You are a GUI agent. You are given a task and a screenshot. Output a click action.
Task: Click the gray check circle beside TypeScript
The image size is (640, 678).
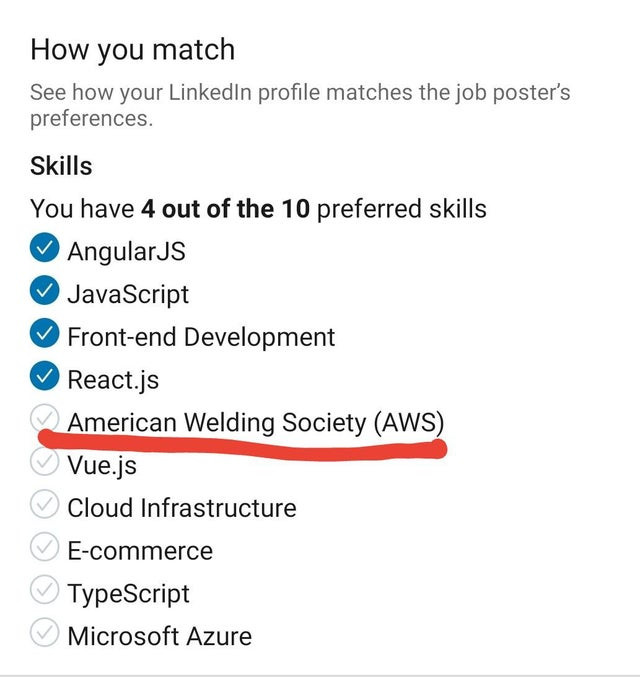tap(45, 589)
